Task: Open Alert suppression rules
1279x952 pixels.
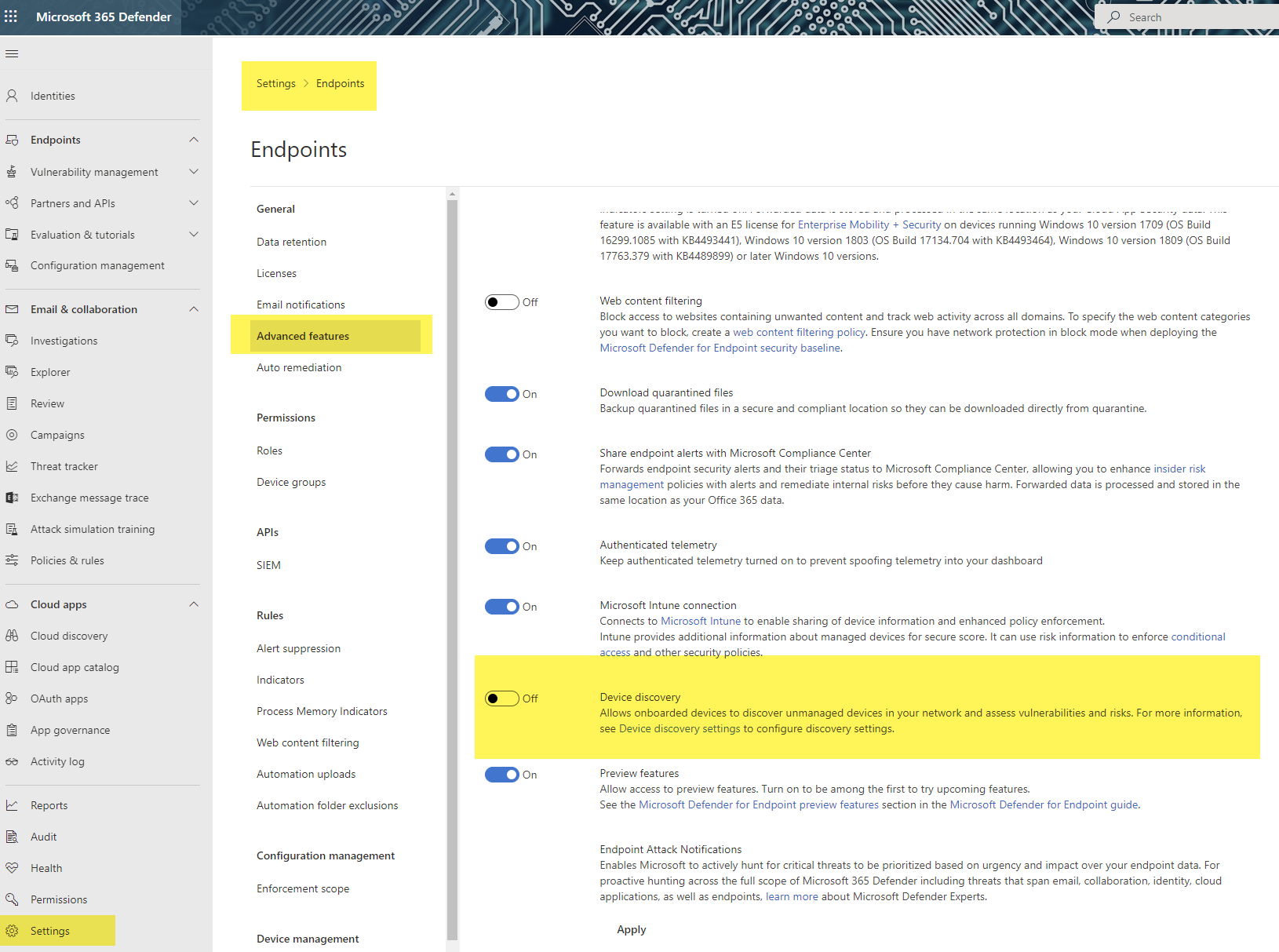Action: (x=299, y=648)
